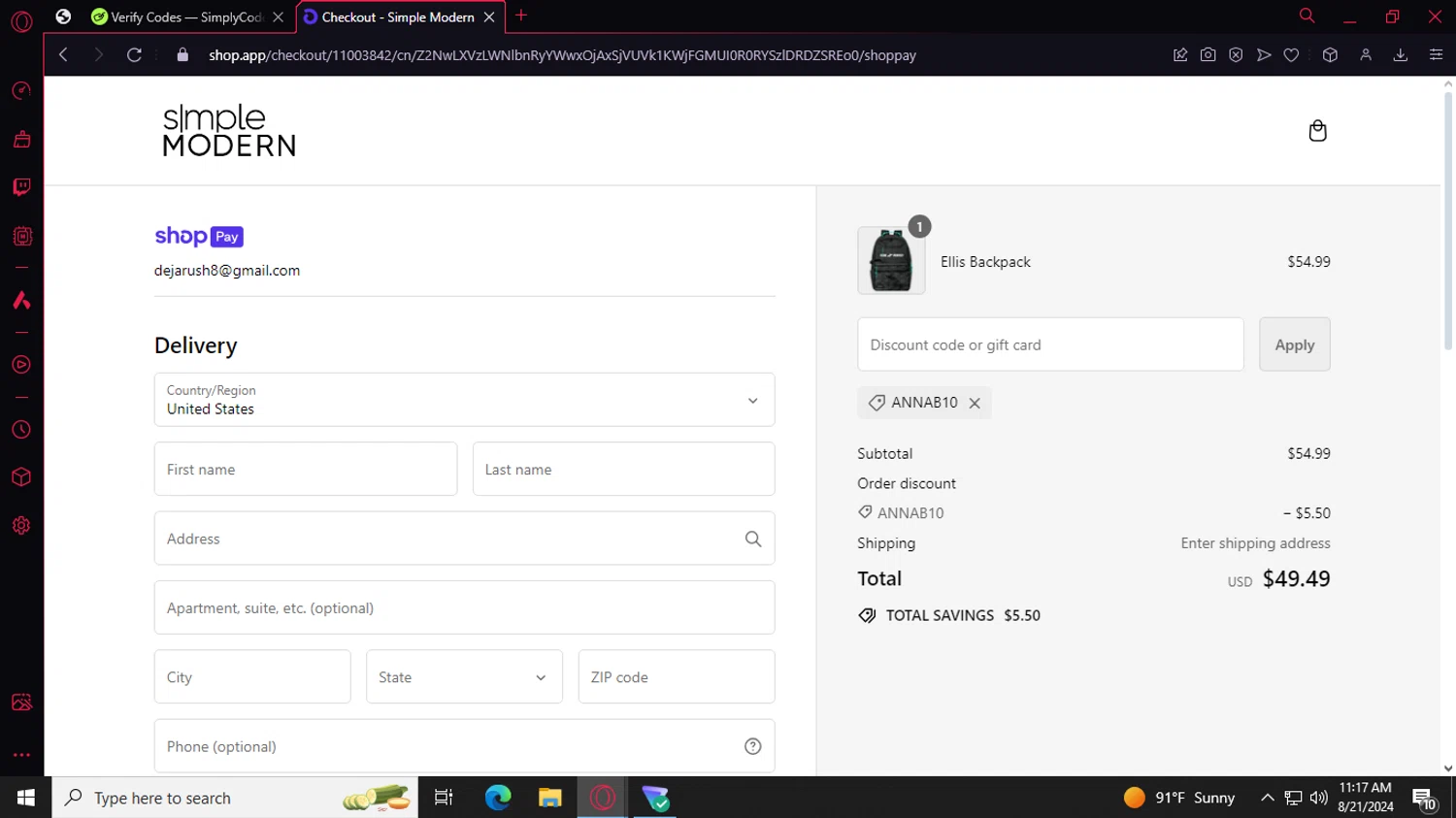Open Twitch from the browser sidebar
The width and height of the screenshot is (1456, 818).
tap(21, 187)
